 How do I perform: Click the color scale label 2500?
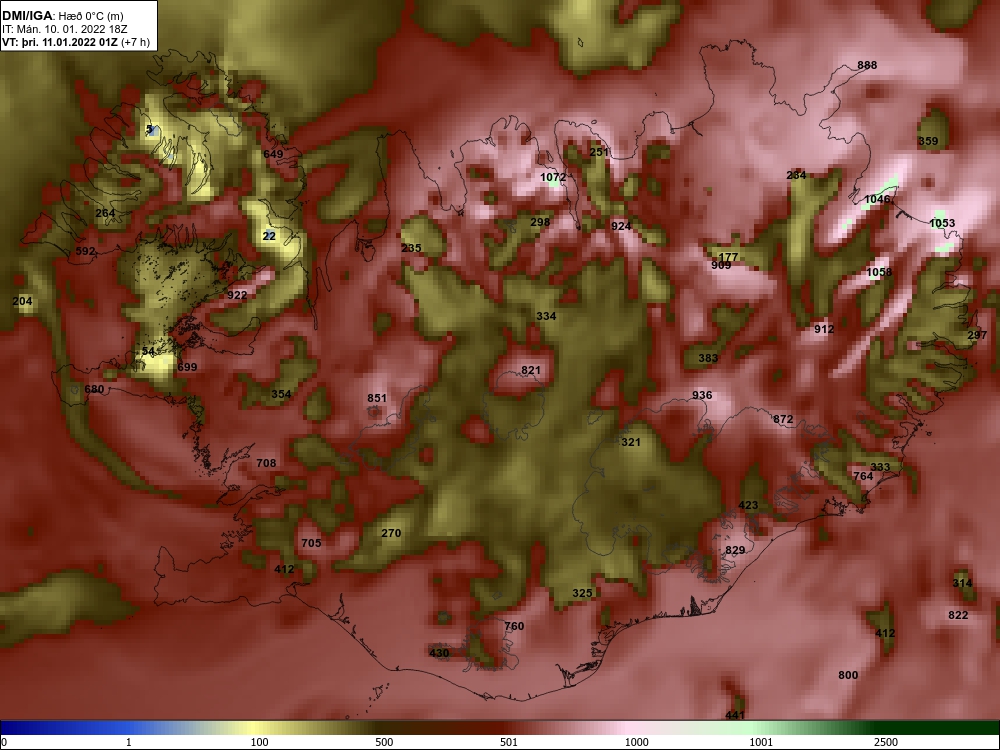coord(886,742)
